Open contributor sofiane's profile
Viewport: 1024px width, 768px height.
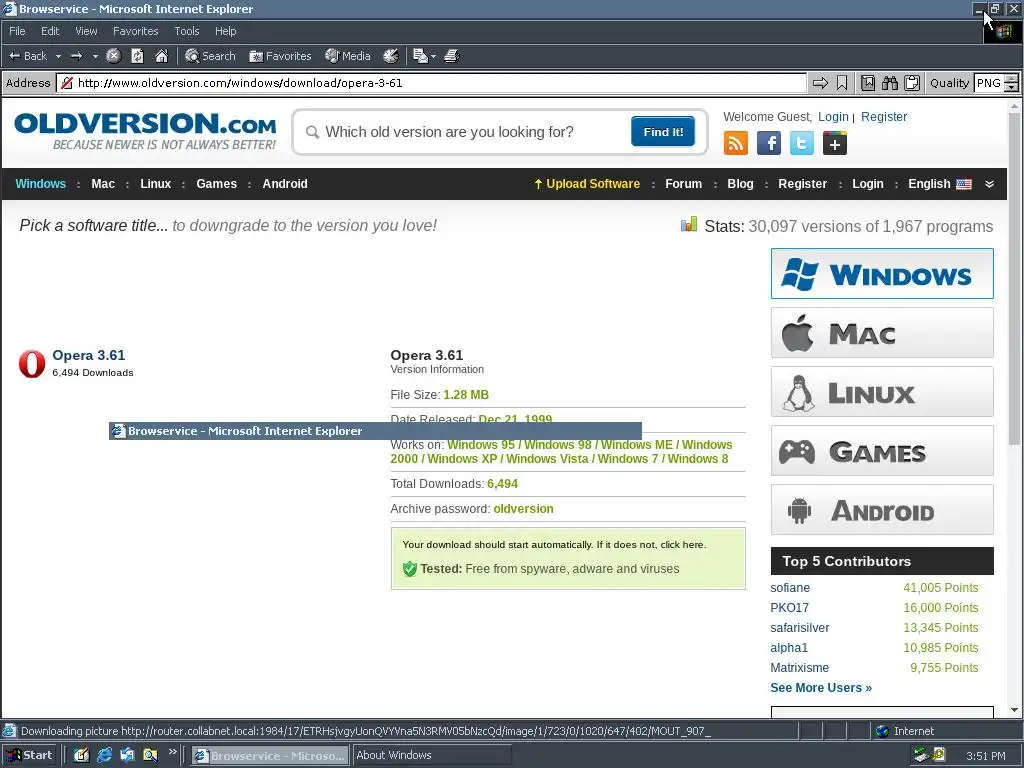click(790, 588)
